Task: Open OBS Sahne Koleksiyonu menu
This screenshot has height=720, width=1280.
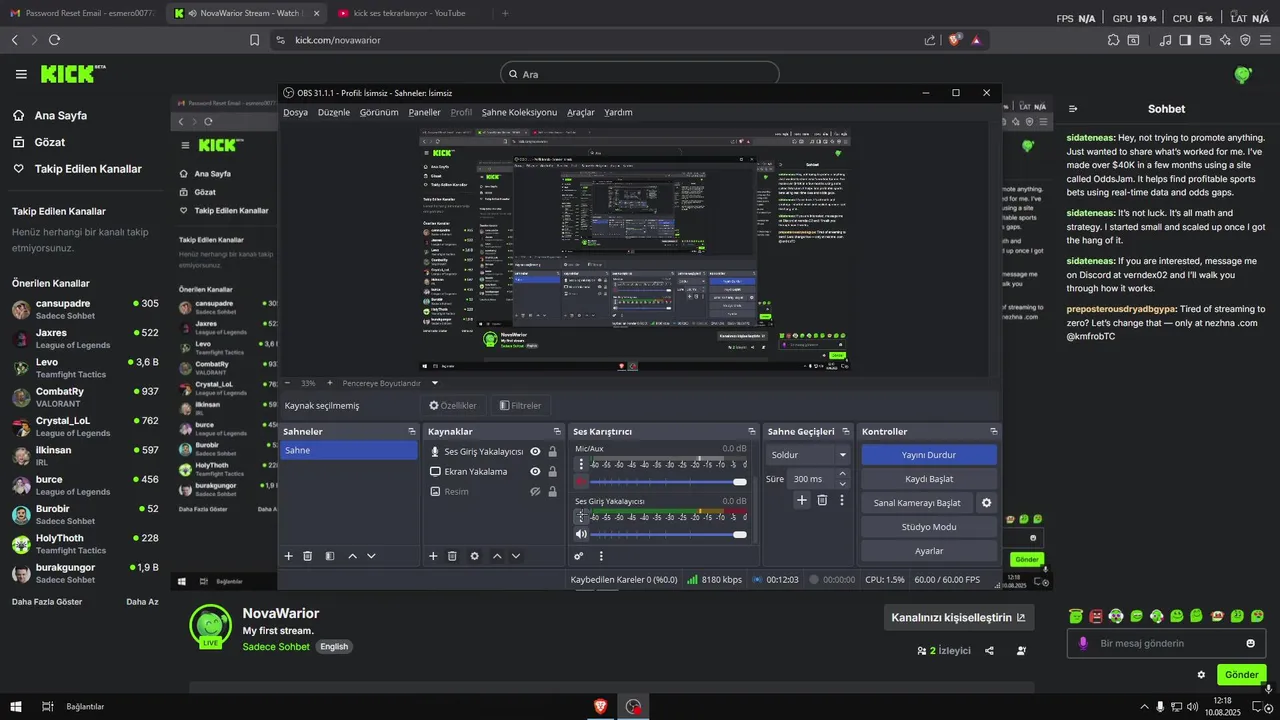Action: click(x=519, y=112)
